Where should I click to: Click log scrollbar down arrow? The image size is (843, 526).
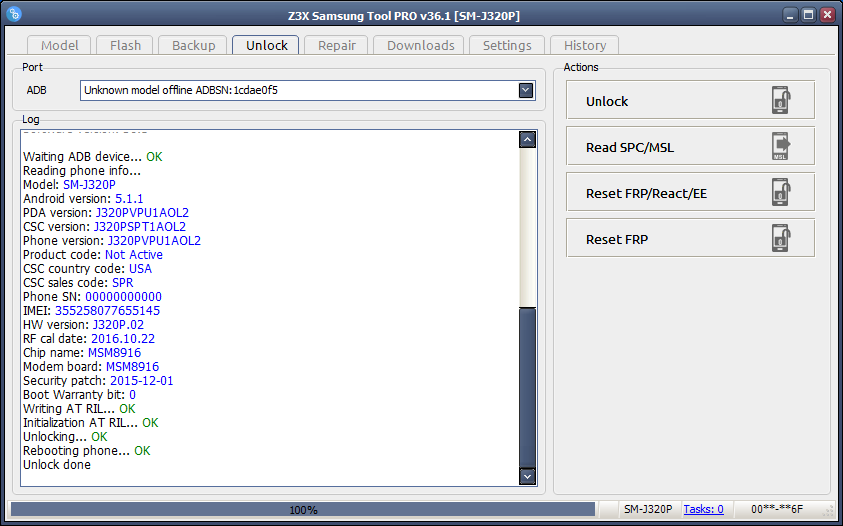click(x=527, y=476)
